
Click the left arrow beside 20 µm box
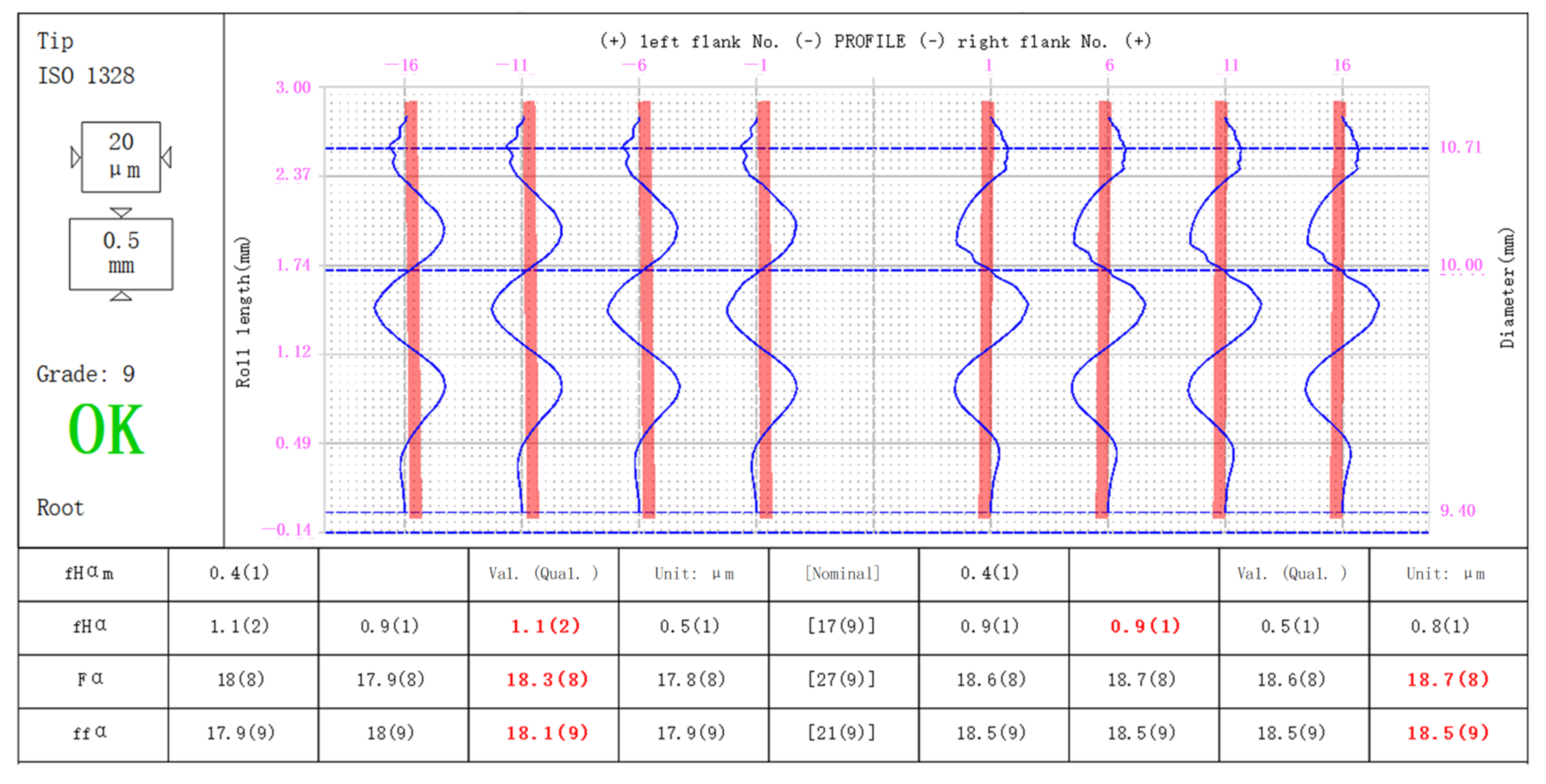[76, 157]
